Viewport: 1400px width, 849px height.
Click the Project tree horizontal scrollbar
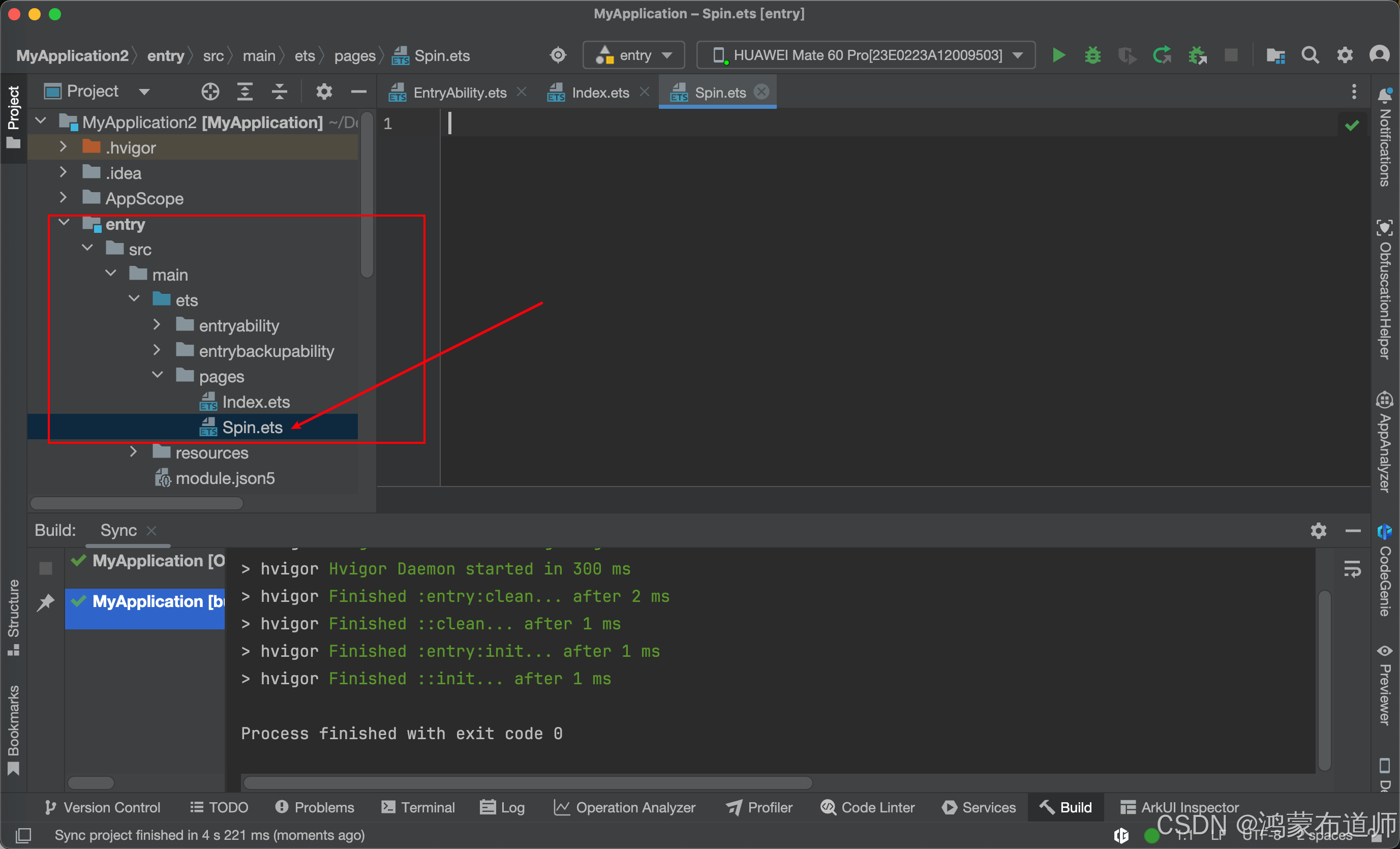click(136, 503)
